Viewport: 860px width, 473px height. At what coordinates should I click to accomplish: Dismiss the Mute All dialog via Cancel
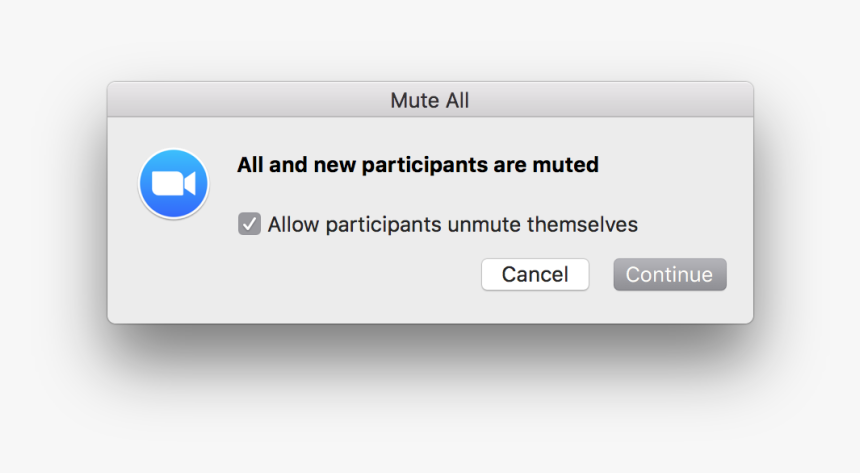[535, 274]
